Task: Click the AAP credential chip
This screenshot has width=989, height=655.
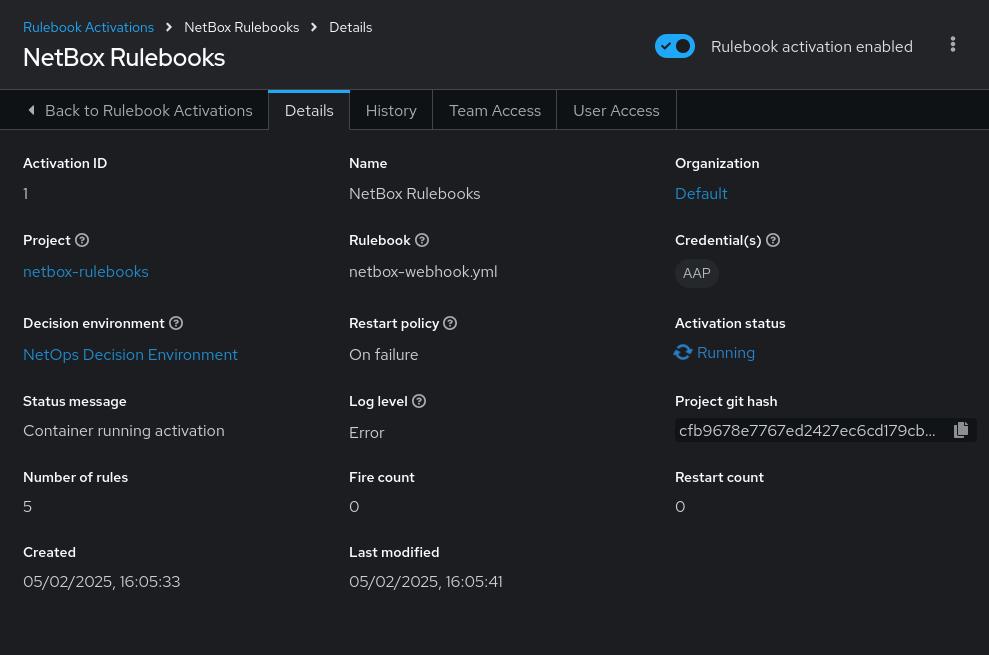Action: tap(696, 273)
